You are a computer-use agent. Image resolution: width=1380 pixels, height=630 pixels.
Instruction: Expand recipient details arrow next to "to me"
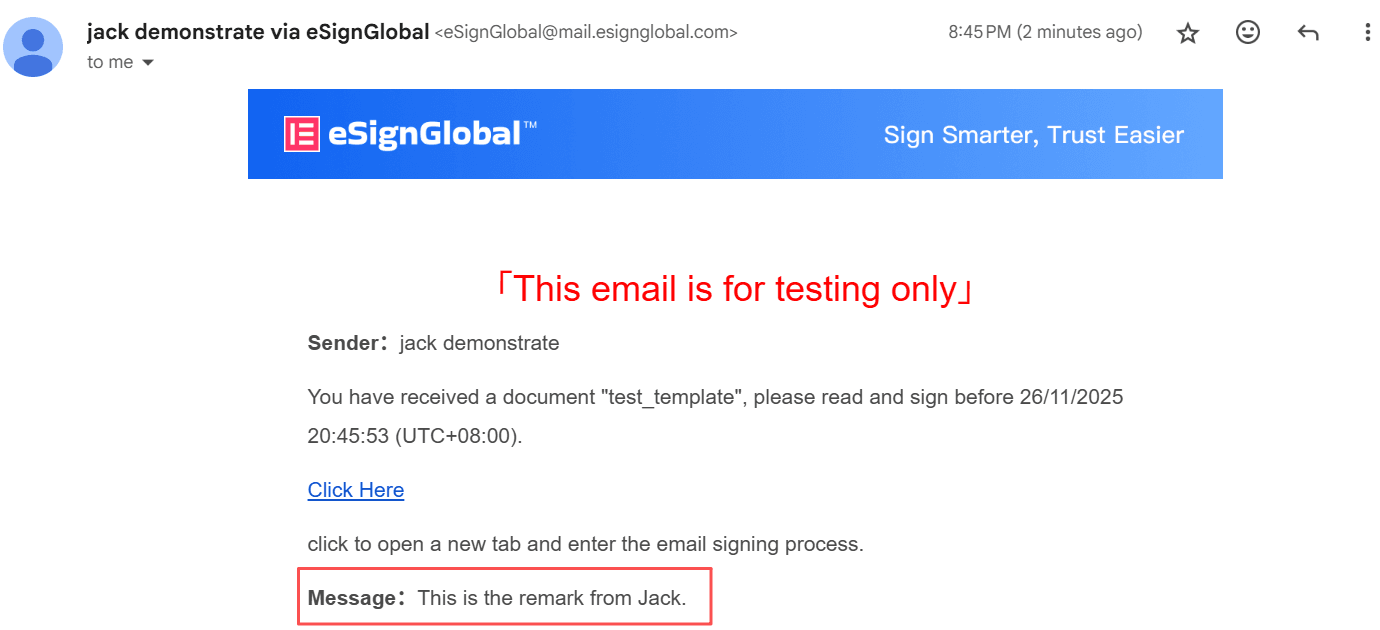click(148, 63)
